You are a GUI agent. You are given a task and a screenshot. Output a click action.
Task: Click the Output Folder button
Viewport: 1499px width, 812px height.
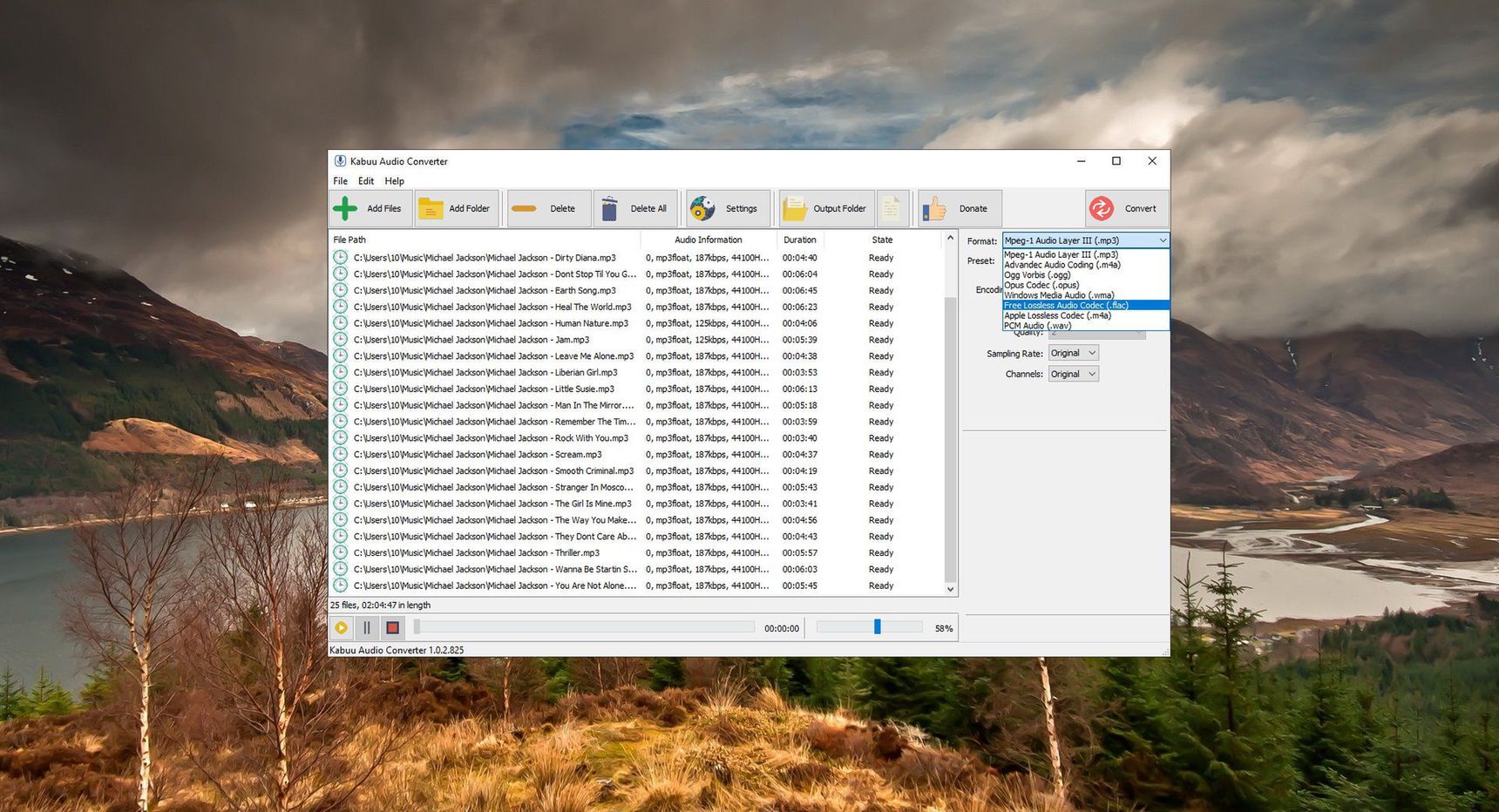coord(826,208)
